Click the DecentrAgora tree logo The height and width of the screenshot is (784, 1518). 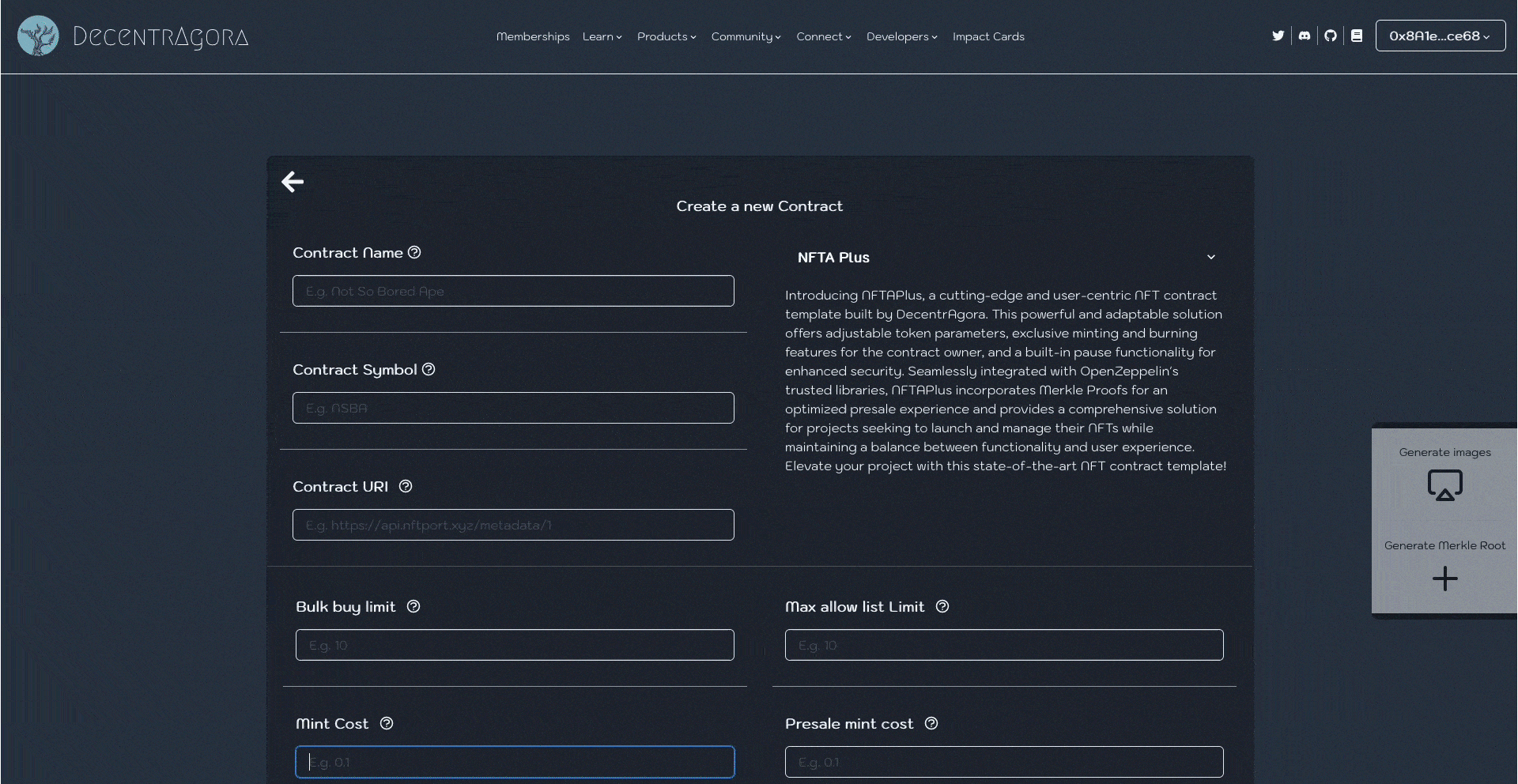pos(38,36)
